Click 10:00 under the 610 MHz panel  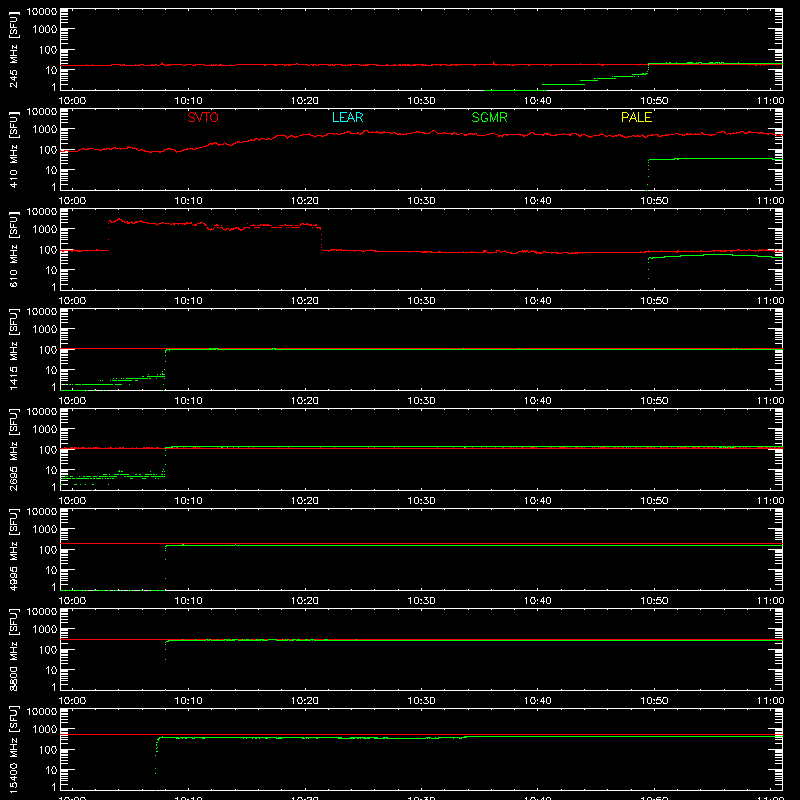pyautogui.click(x=72, y=301)
